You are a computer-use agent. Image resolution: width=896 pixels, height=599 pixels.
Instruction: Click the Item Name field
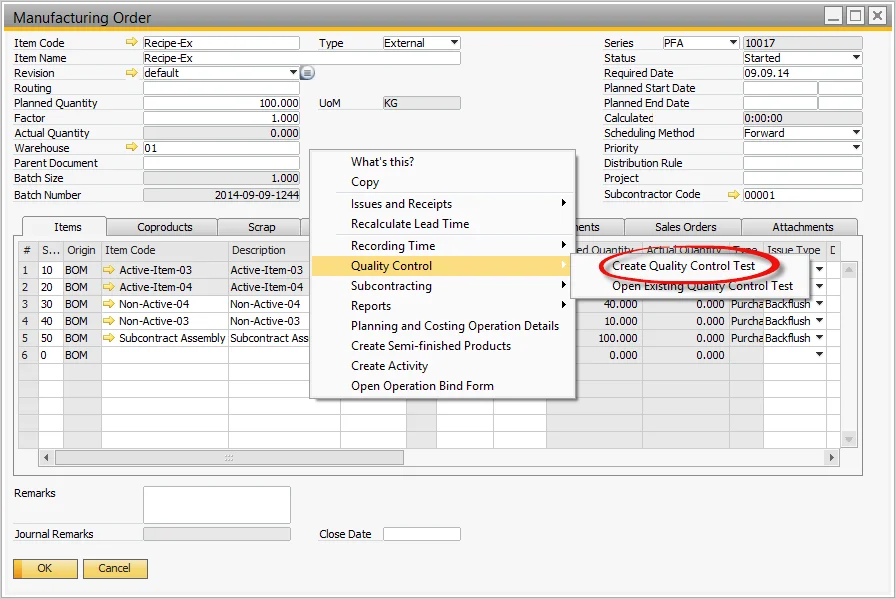pos(302,58)
